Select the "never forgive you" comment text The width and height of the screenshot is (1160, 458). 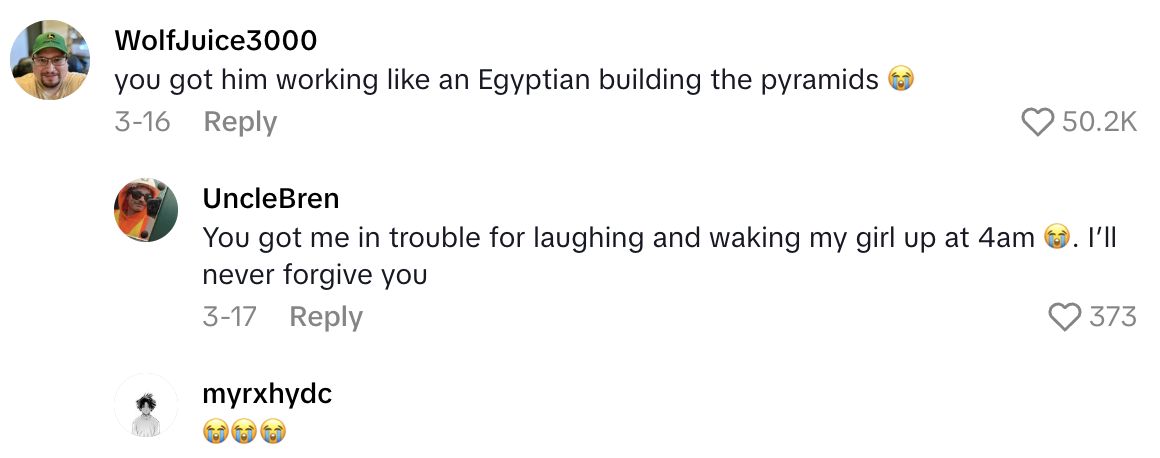315,274
